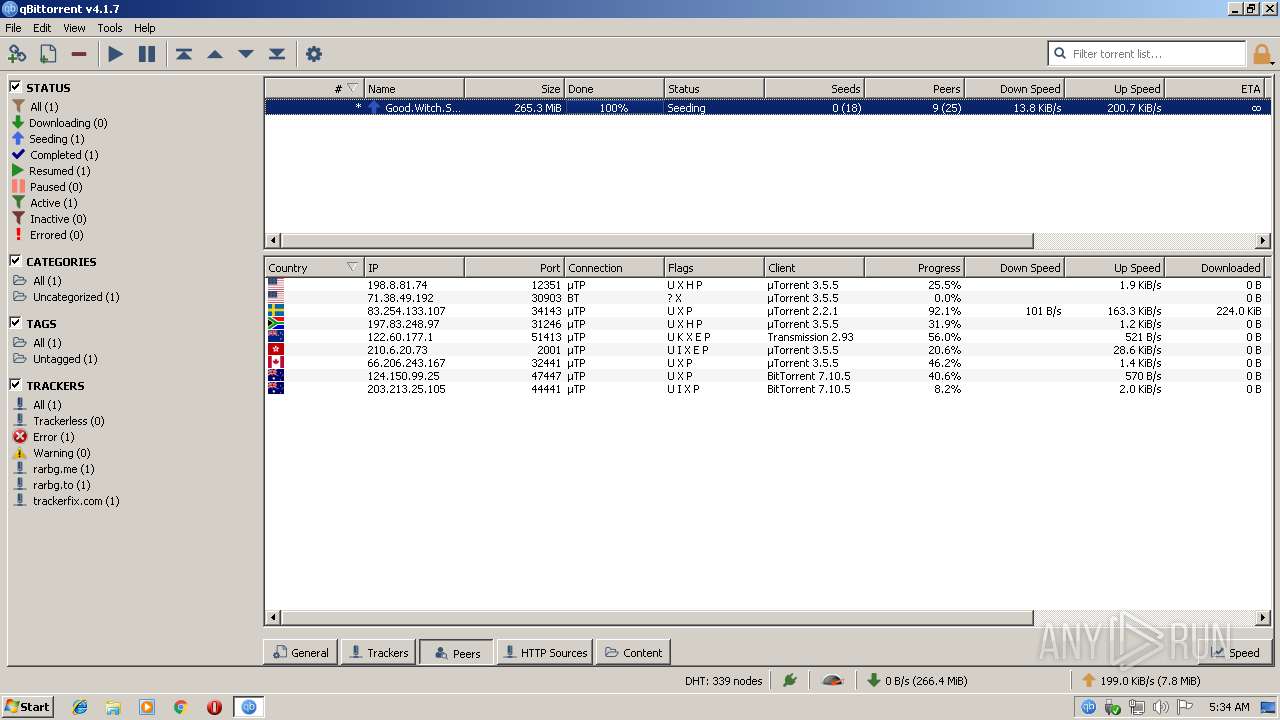Sort torrents by Name column header
The width and height of the screenshot is (1280, 720).
pos(414,88)
